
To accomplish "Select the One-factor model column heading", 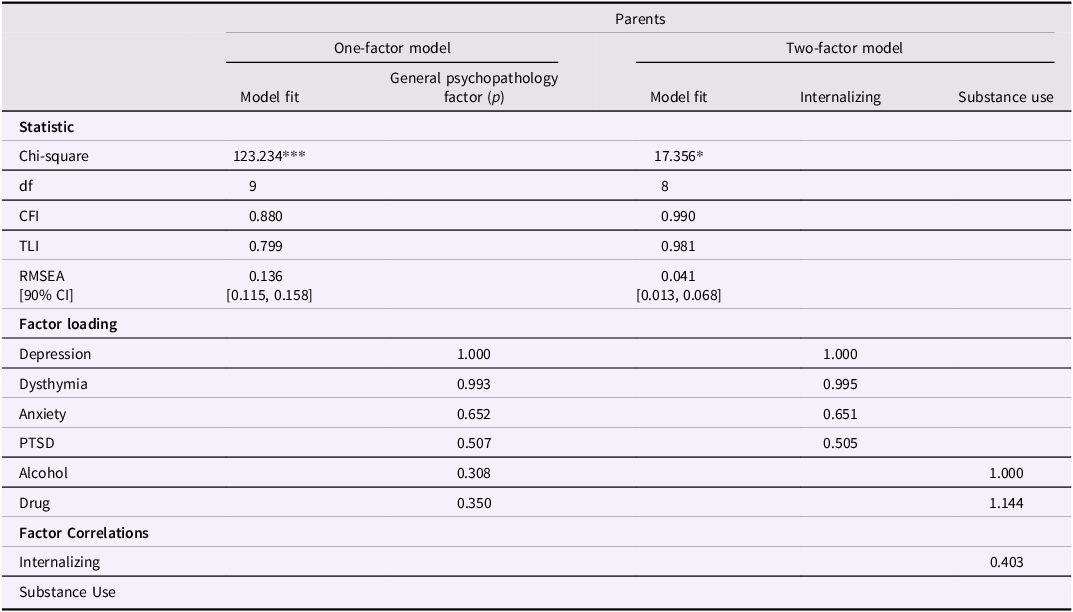I will pyautogui.click(x=392, y=48).
